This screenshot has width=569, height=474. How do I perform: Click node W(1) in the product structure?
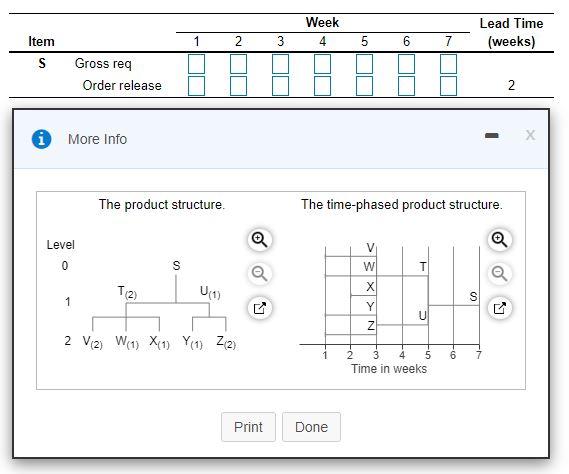(127, 342)
